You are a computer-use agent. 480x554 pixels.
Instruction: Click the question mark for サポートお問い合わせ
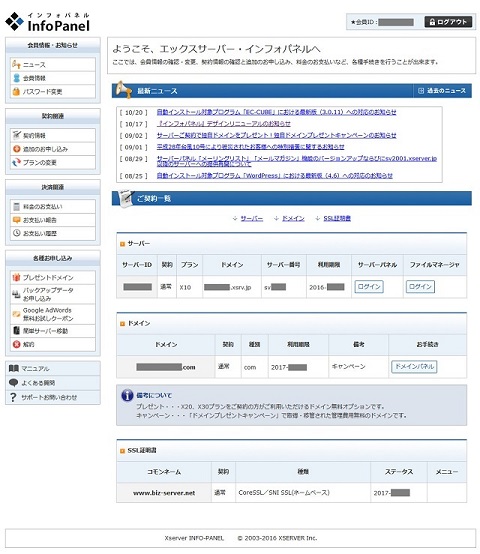[x=13, y=397]
